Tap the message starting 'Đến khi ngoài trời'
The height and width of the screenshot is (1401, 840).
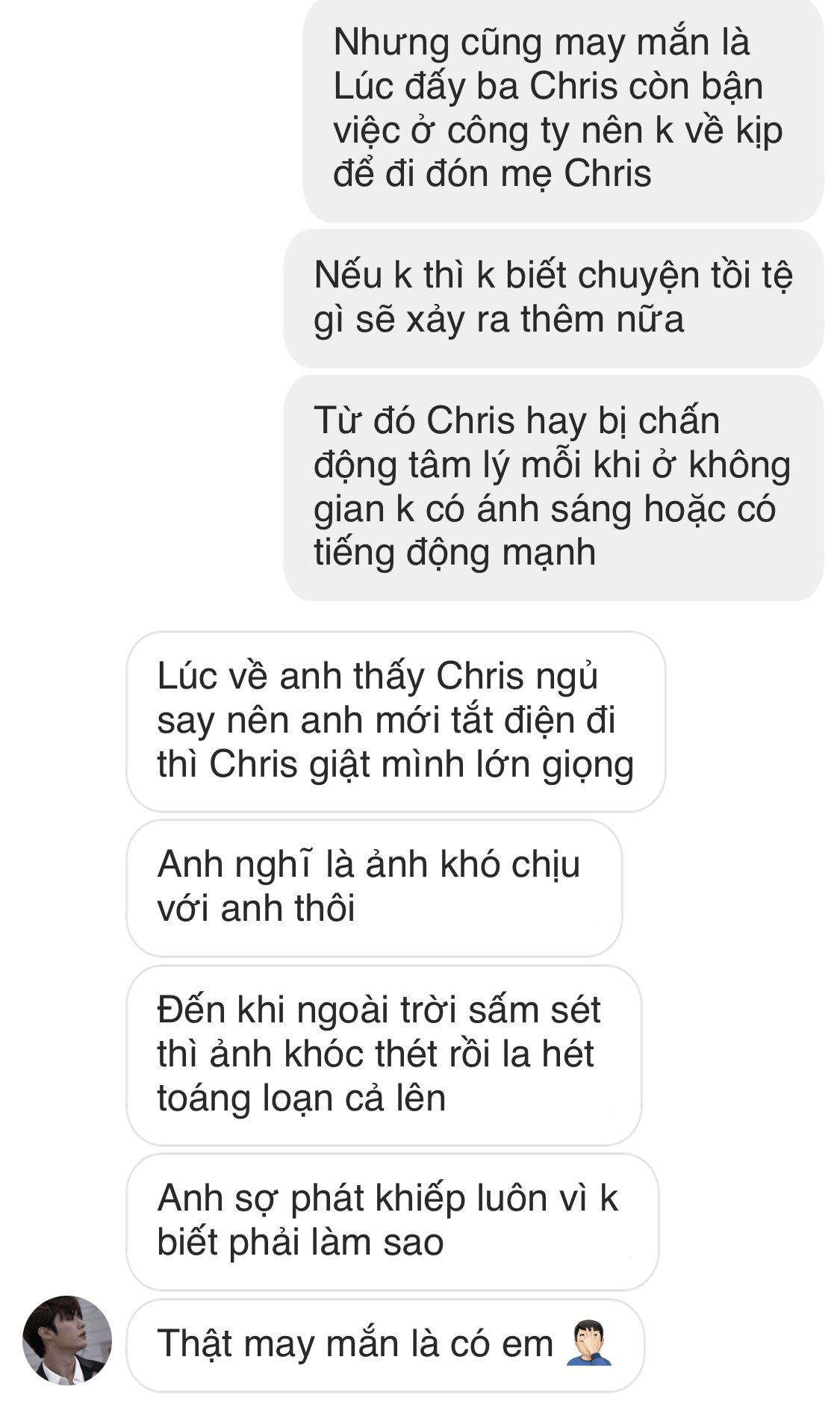[384, 1055]
